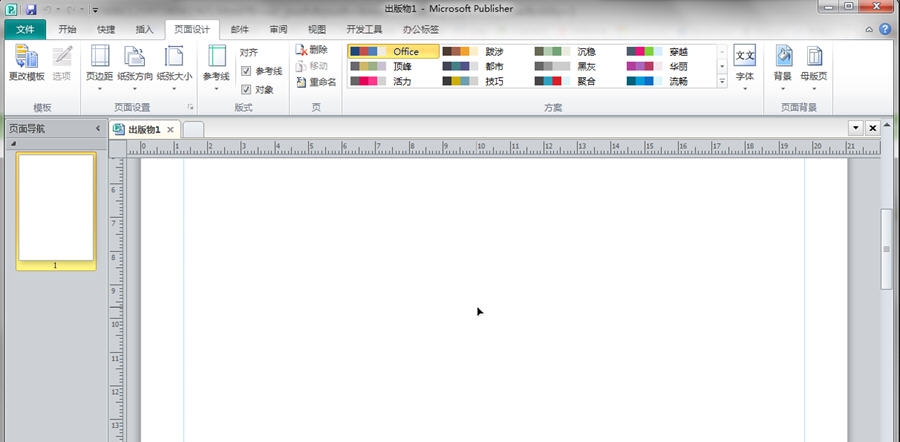Select the 出版物1 document tab
This screenshot has height=442, width=900.
point(145,129)
